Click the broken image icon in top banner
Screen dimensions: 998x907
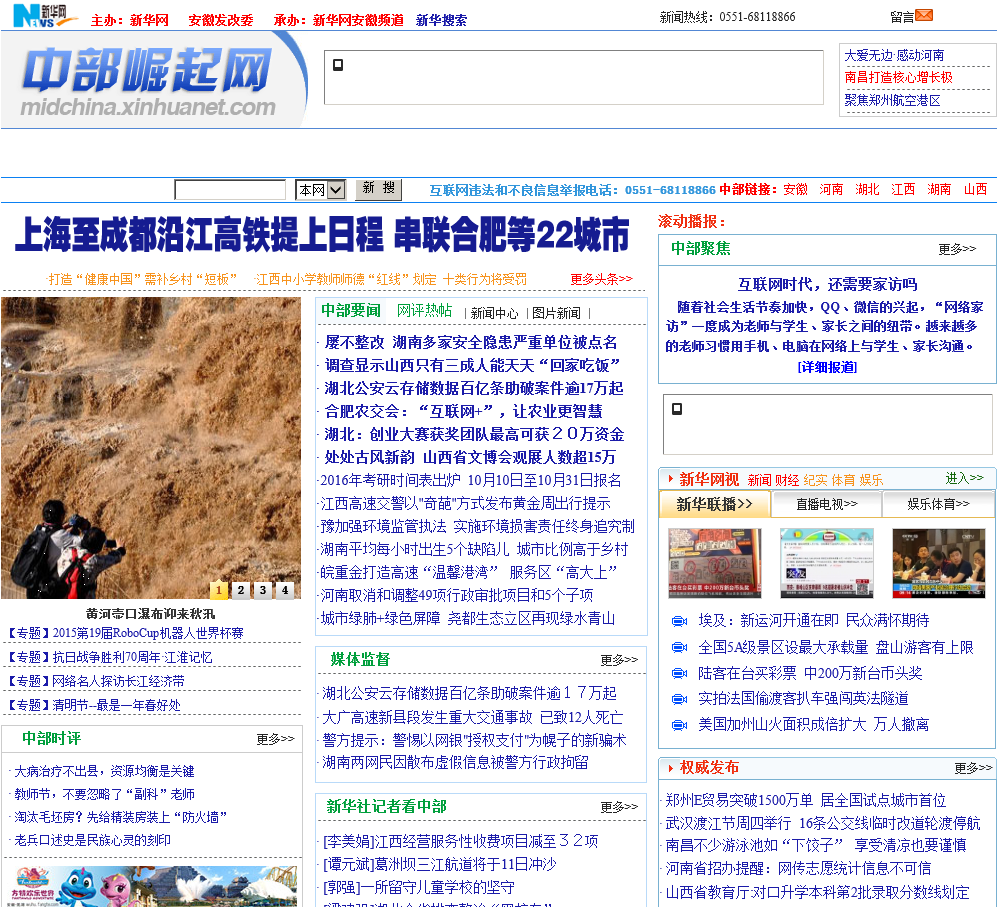click(x=338, y=64)
